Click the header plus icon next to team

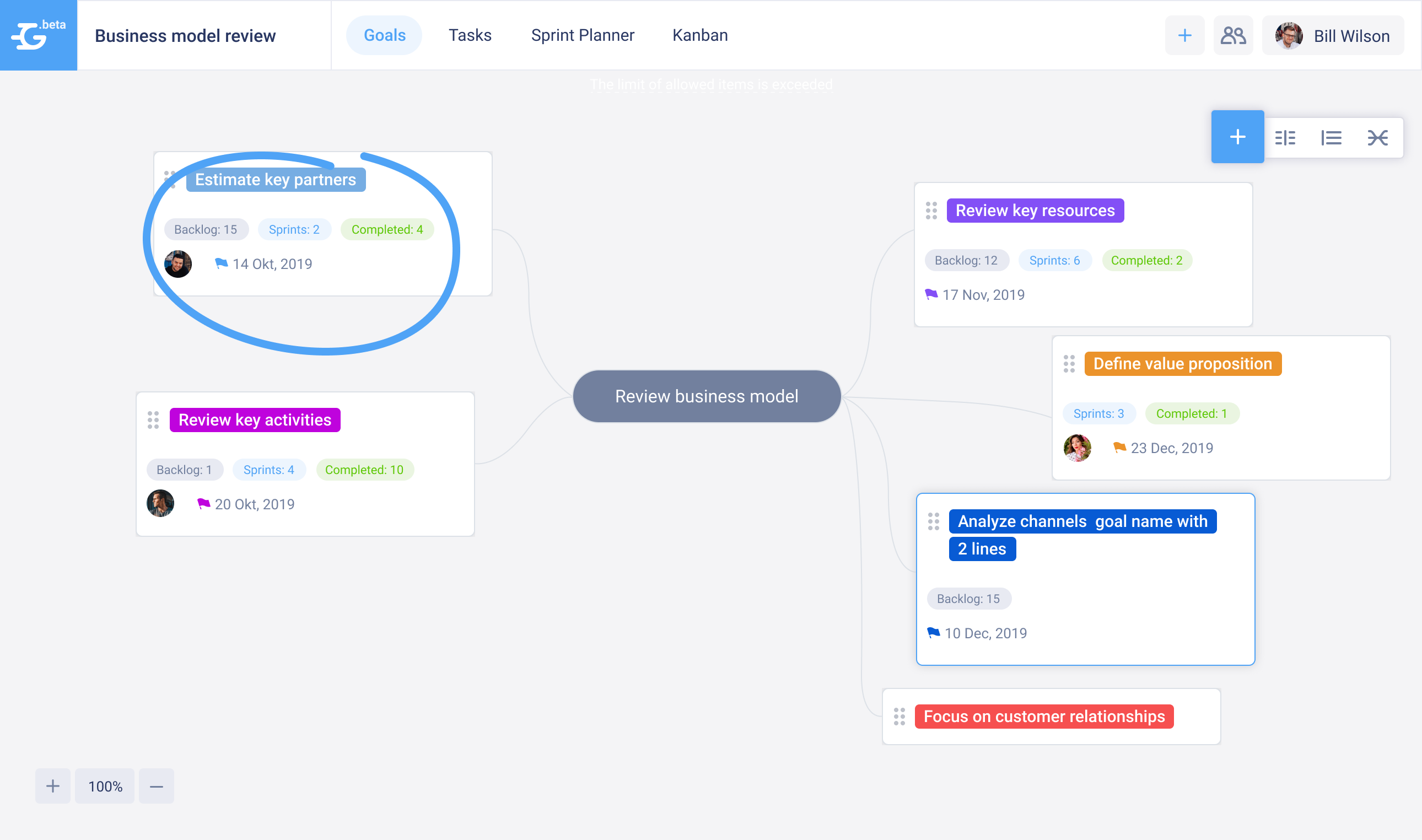point(1184,36)
